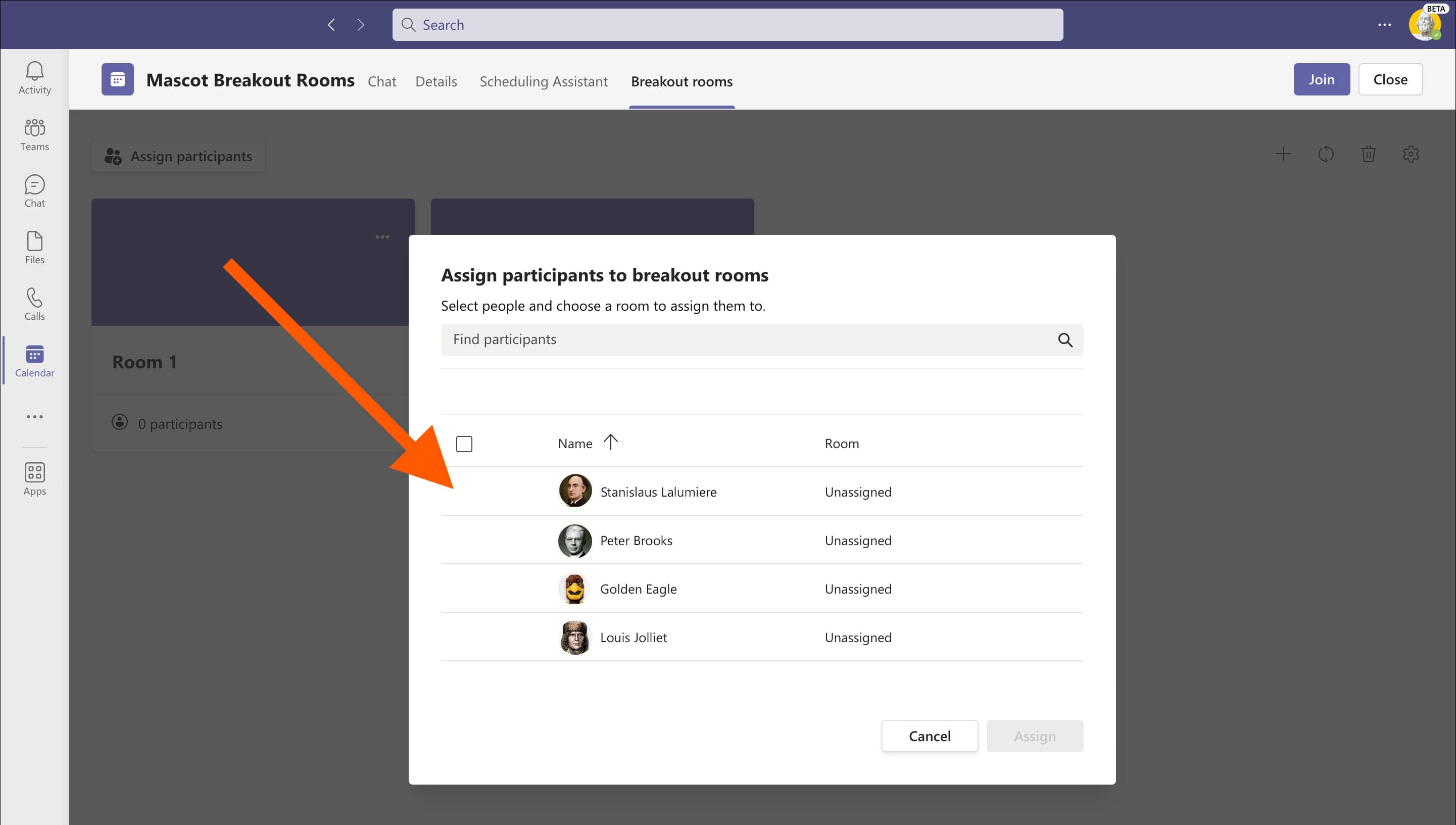This screenshot has height=825, width=1456.
Task: Open Calls in the sidebar
Action: tap(34, 304)
